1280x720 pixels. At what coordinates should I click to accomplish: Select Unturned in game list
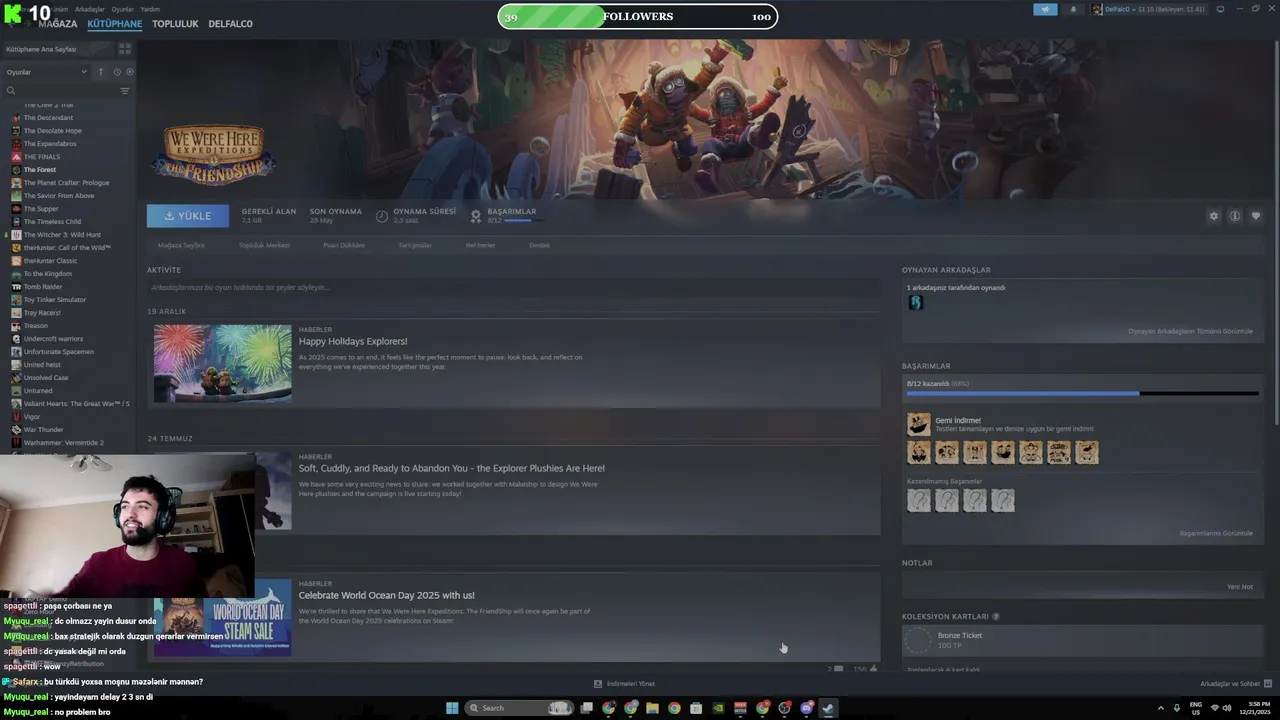(x=38, y=391)
